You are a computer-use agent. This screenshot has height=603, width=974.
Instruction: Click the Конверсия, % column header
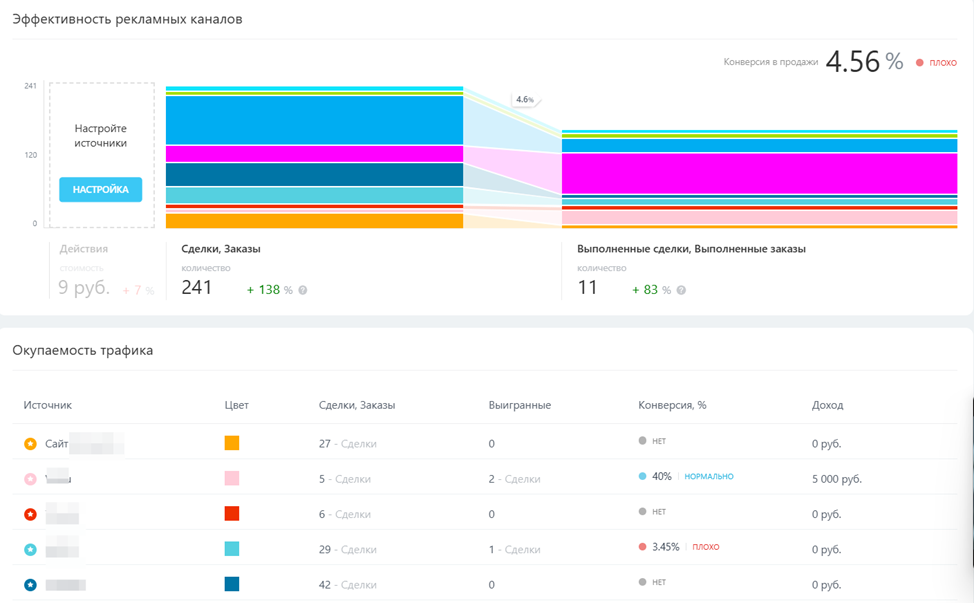click(672, 405)
